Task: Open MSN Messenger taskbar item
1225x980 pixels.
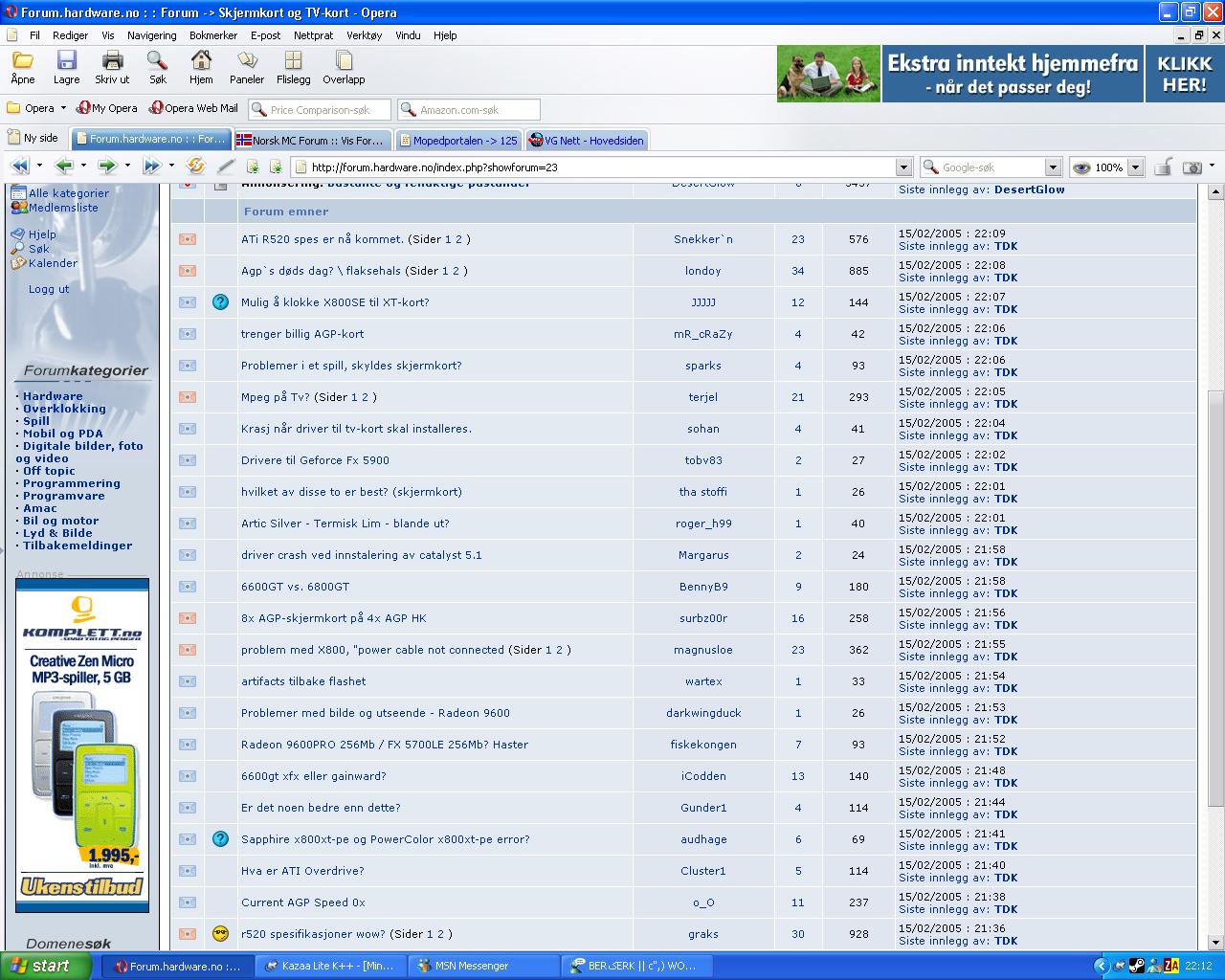Action: [481, 966]
